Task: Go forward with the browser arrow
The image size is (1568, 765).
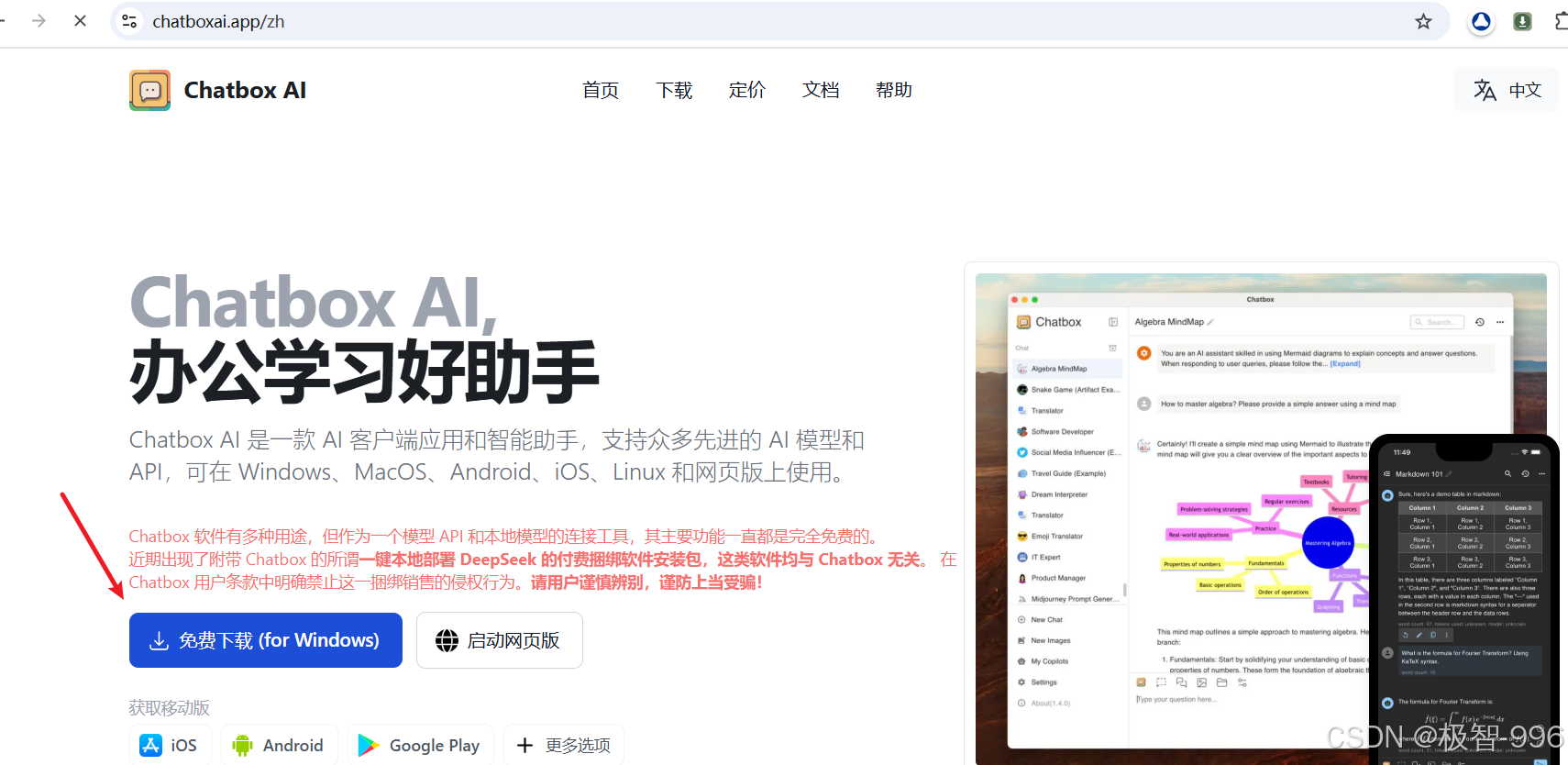Action: pyautogui.click(x=39, y=20)
